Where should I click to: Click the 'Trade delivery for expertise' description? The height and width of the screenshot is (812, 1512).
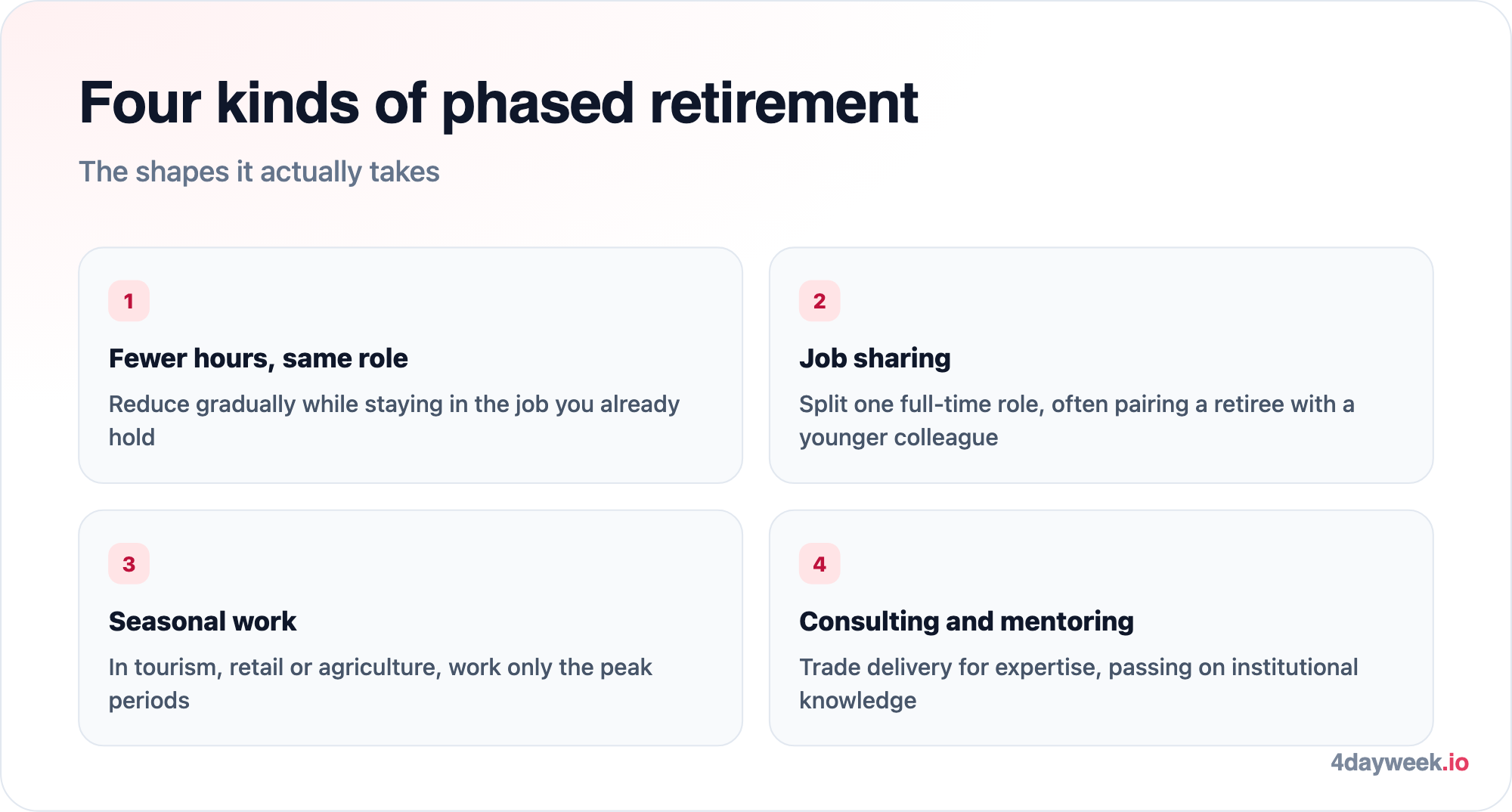pos(1078,683)
